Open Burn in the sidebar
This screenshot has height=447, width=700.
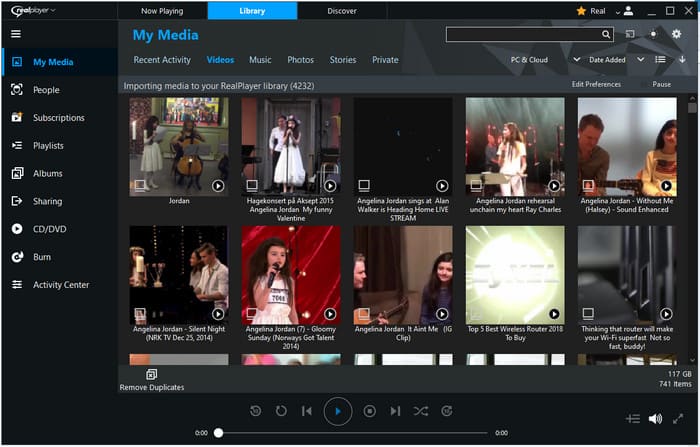42,257
